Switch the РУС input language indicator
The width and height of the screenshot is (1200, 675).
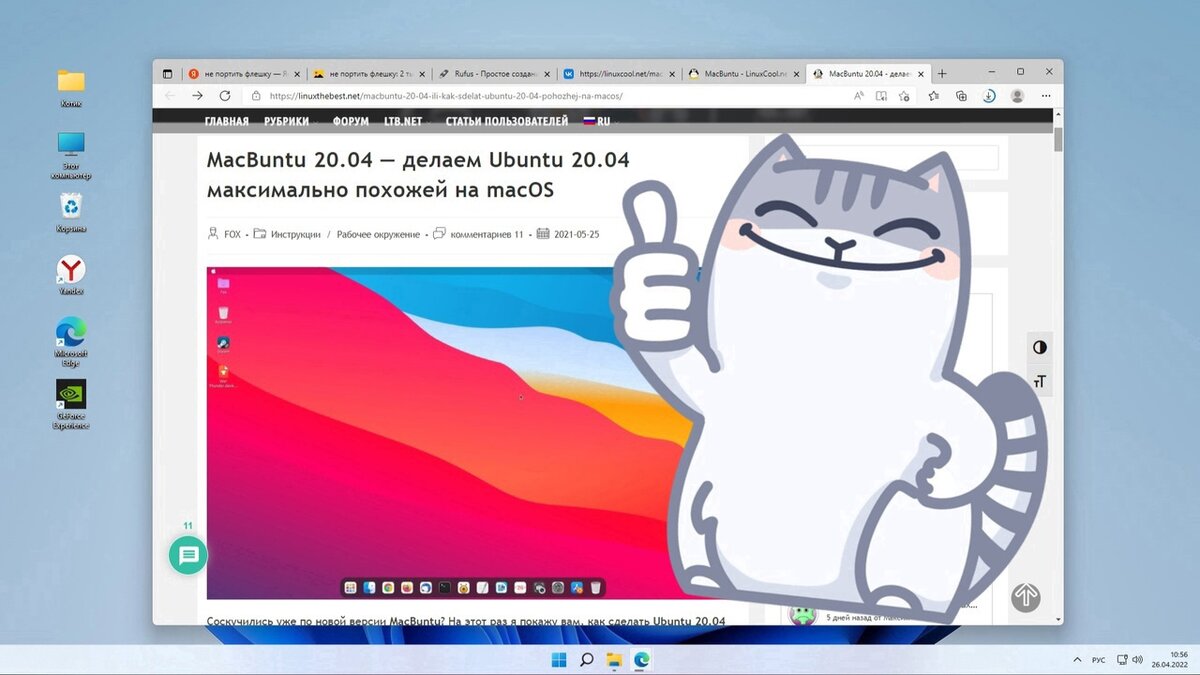[1098, 660]
